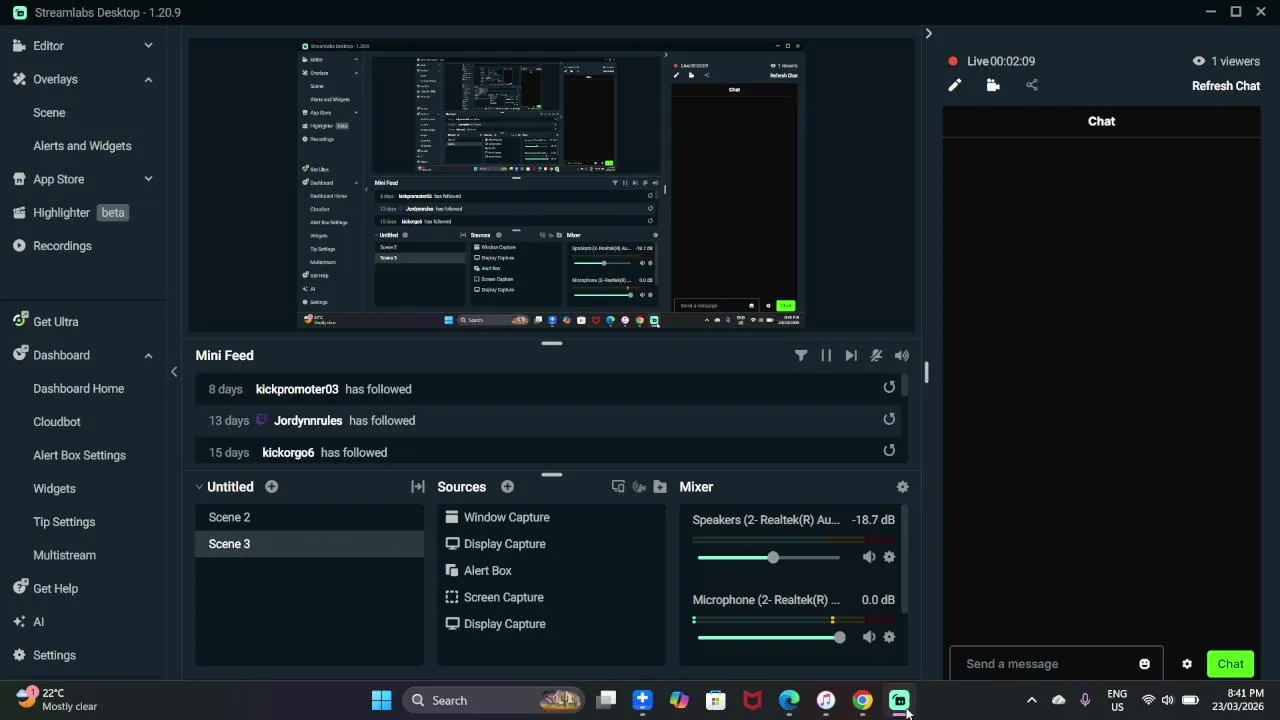Open Cloudbot page
Image resolution: width=1280 pixels, height=720 pixels.
click(57, 422)
